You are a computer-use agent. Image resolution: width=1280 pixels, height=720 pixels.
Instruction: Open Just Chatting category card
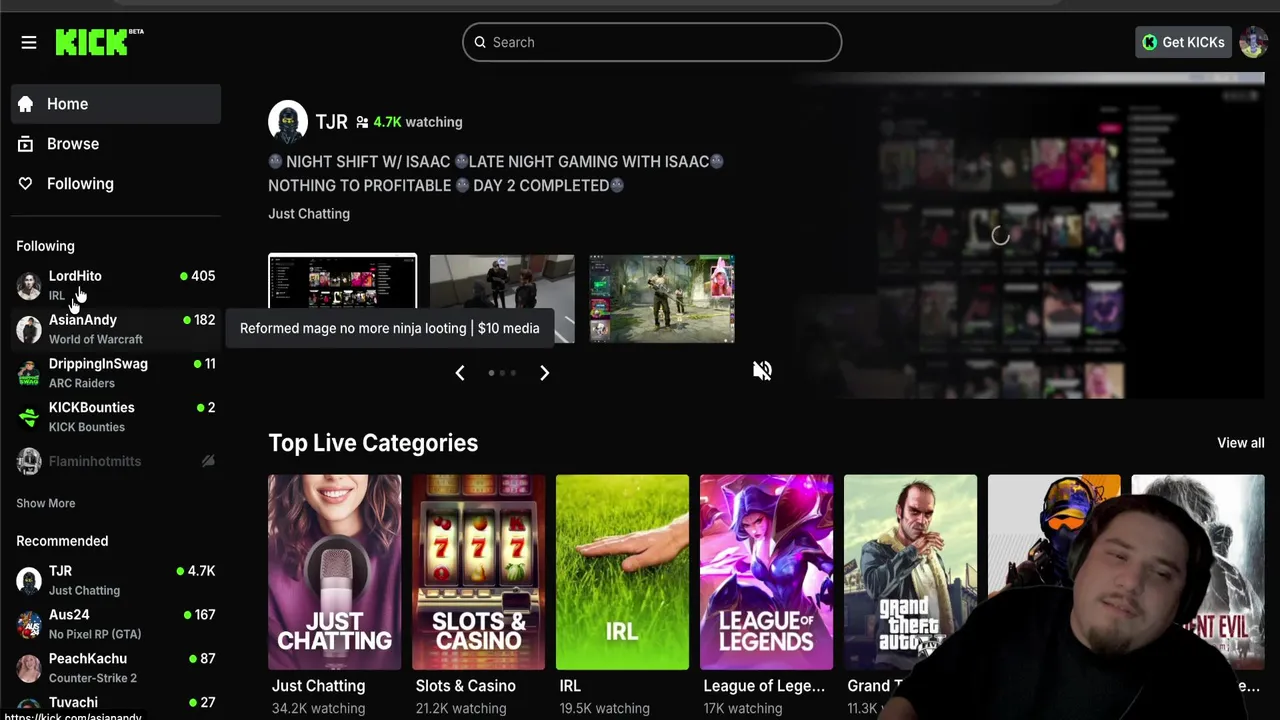click(x=334, y=572)
